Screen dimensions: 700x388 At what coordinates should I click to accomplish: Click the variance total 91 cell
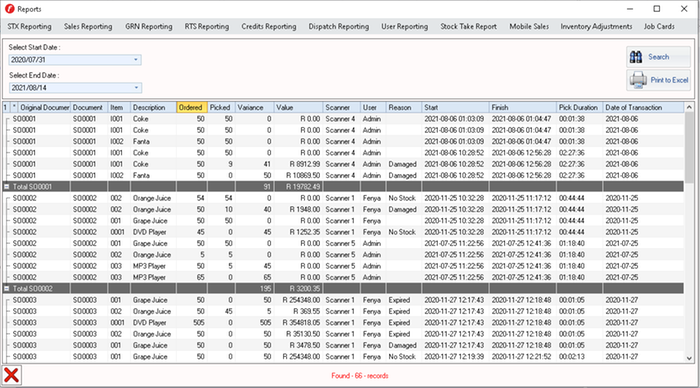254,187
